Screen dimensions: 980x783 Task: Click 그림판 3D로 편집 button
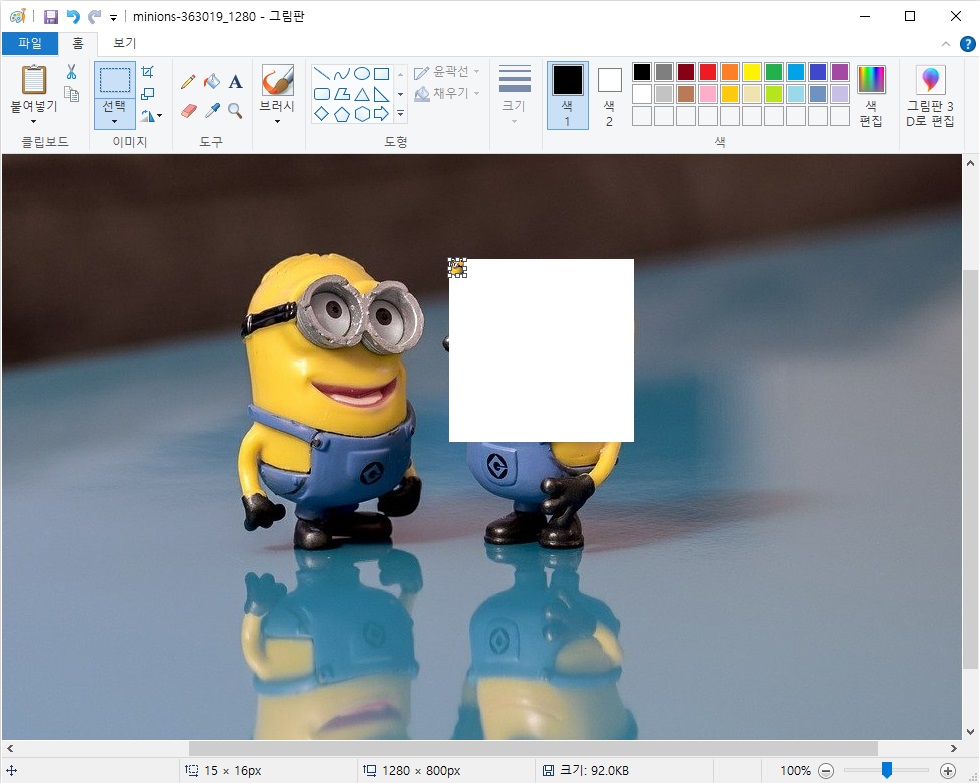click(931, 95)
